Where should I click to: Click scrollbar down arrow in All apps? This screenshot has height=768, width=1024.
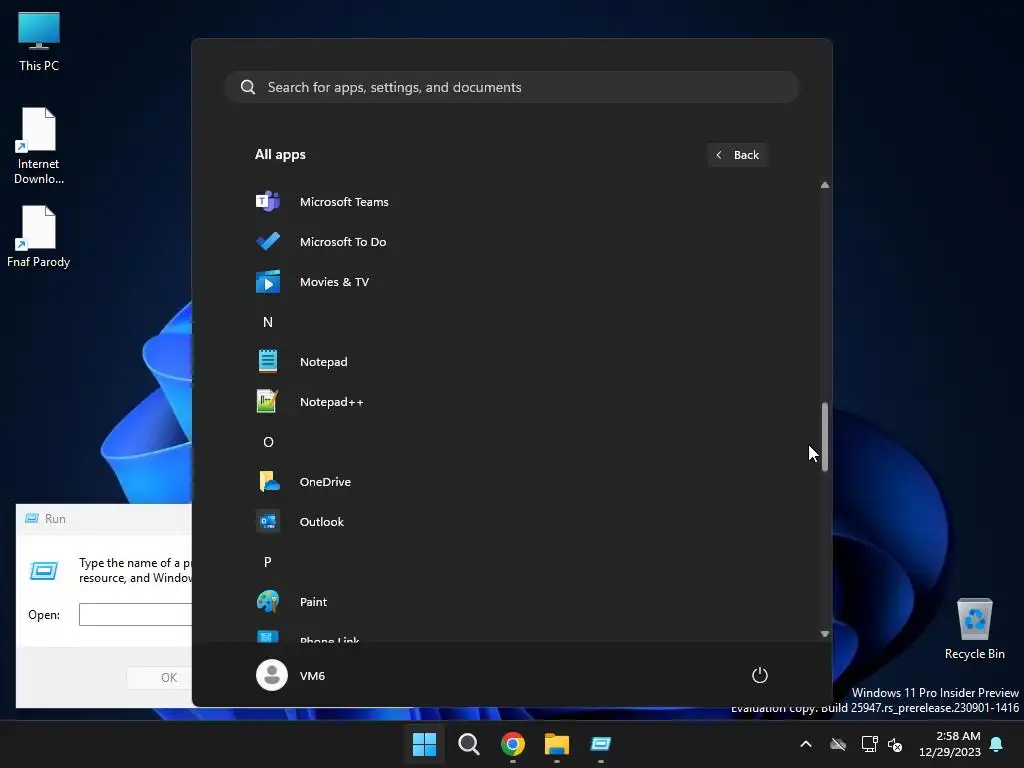click(x=825, y=633)
